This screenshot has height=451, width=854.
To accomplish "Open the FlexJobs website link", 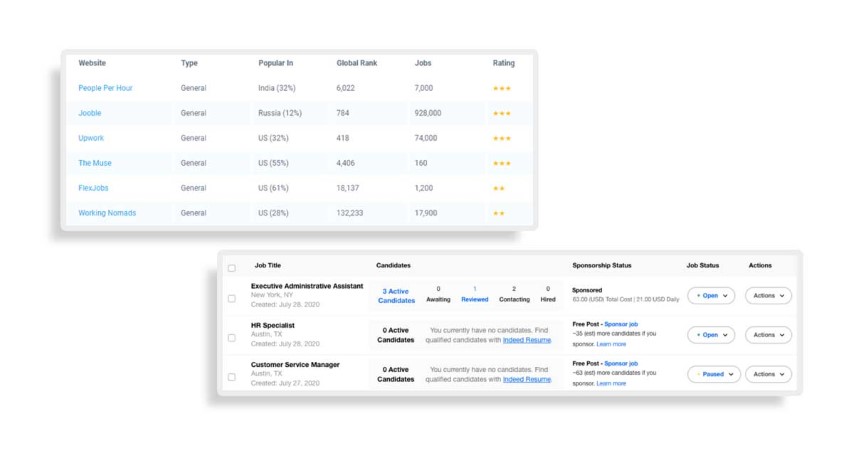I will [x=93, y=188].
